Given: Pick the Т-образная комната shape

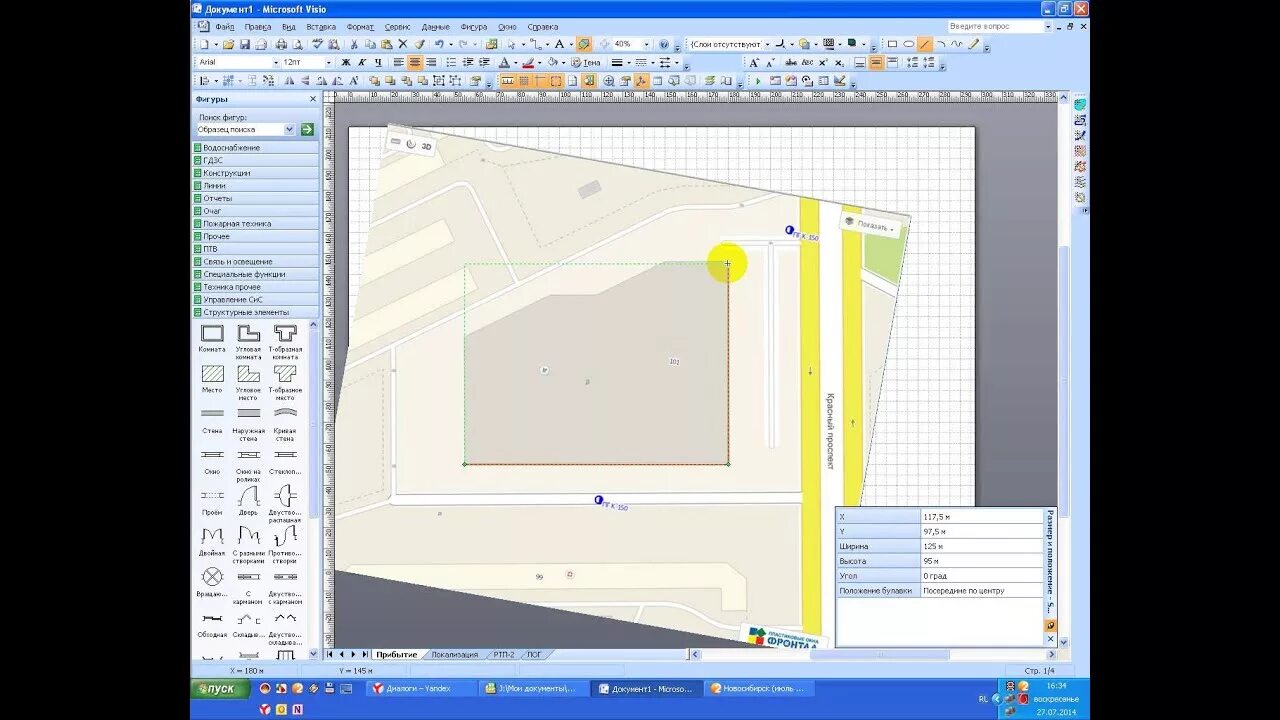Looking at the screenshot, I should coord(285,341).
